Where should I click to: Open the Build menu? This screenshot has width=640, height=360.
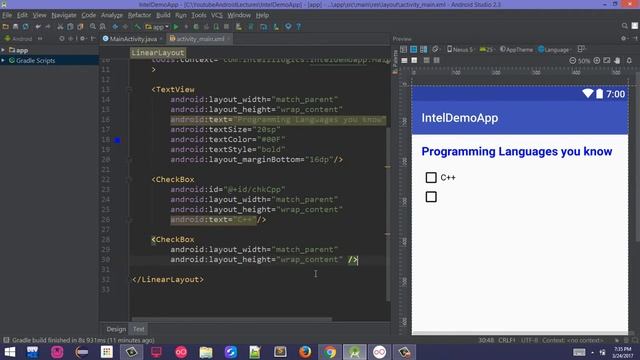(163, 15)
